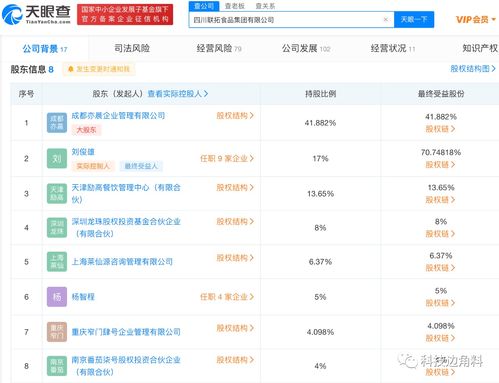The image size is (499, 383).
Task: Open 股权结构 for 天津励高餐饮管理中心
Action: [x=235, y=187]
